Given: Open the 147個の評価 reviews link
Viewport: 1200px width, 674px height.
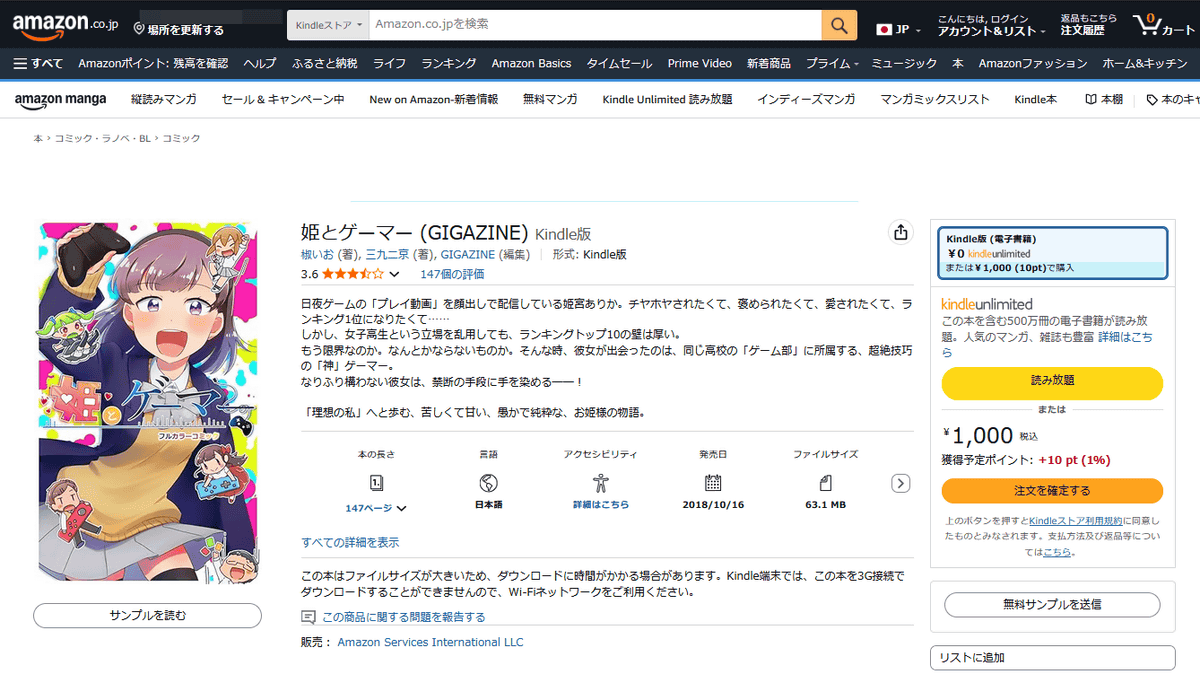Looking at the screenshot, I should coord(452,274).
